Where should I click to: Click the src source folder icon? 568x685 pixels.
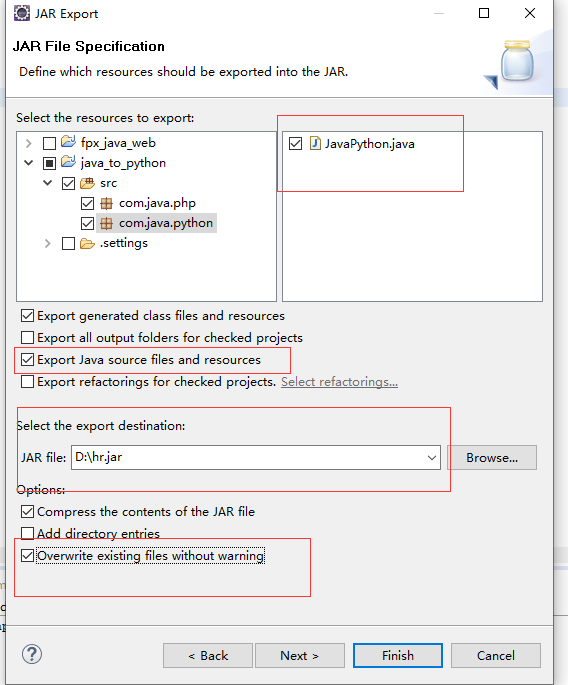pos(87,183)
